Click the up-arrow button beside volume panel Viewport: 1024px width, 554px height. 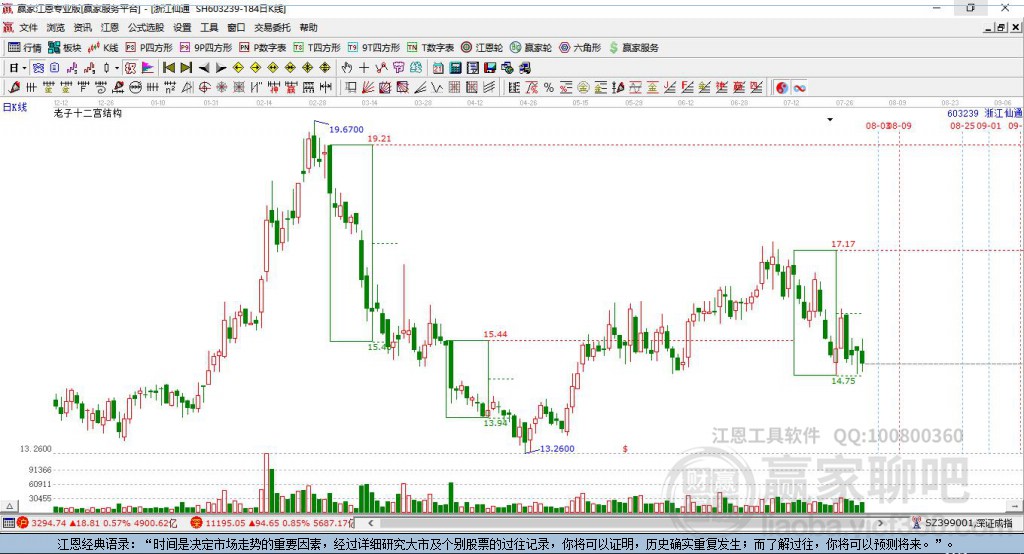pyautogui.click(x=10, y=506)
